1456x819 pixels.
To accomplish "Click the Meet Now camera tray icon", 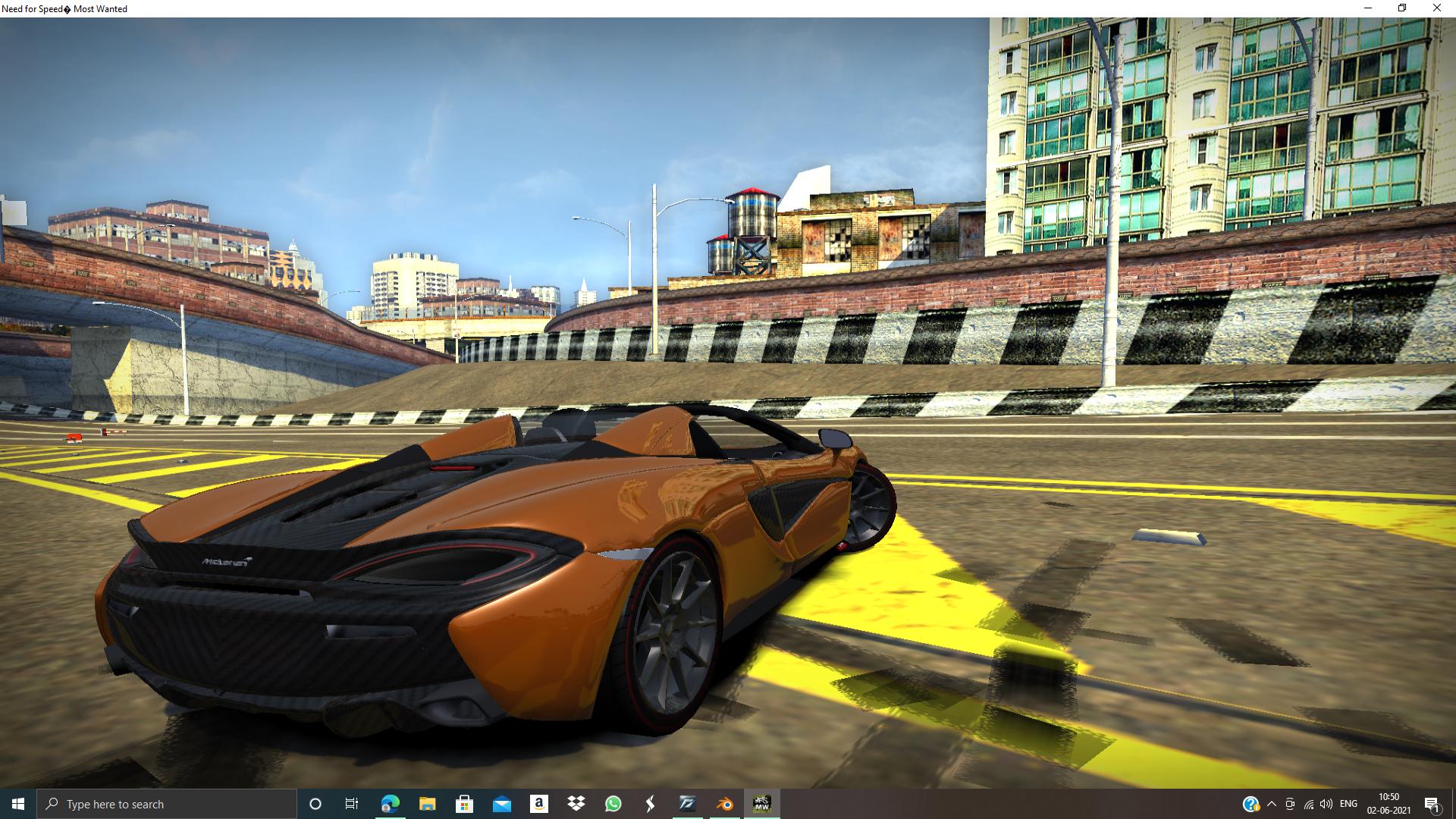I will (1290, 804).
